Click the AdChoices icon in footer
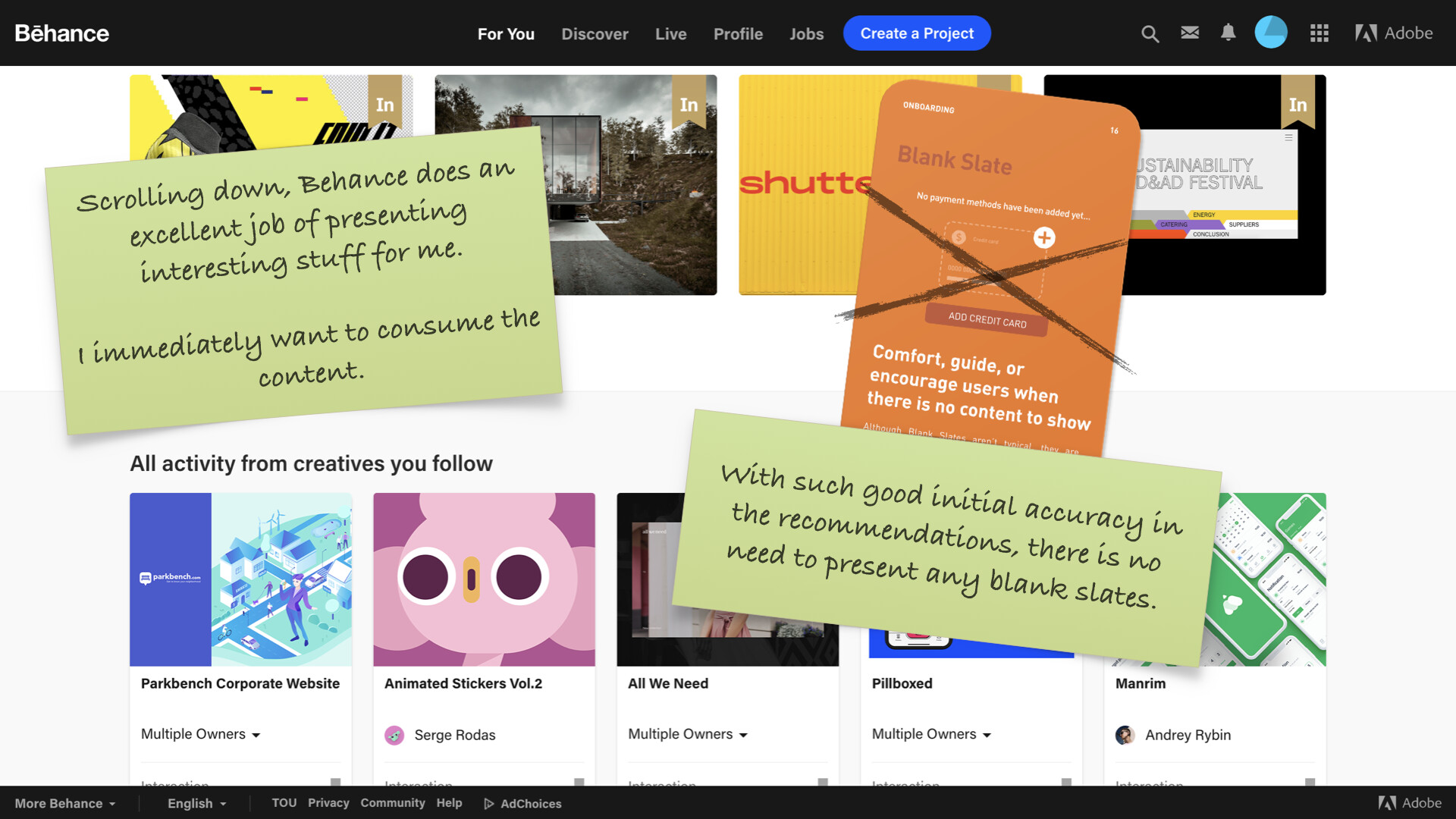This screenshot has width=1456, height=819. (489, 804)
